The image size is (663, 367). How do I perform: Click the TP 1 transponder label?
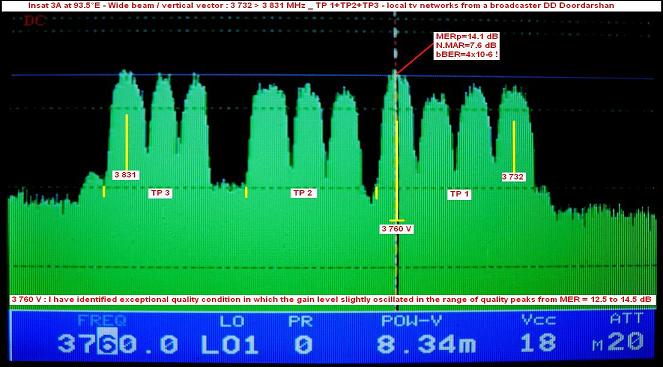460,194
